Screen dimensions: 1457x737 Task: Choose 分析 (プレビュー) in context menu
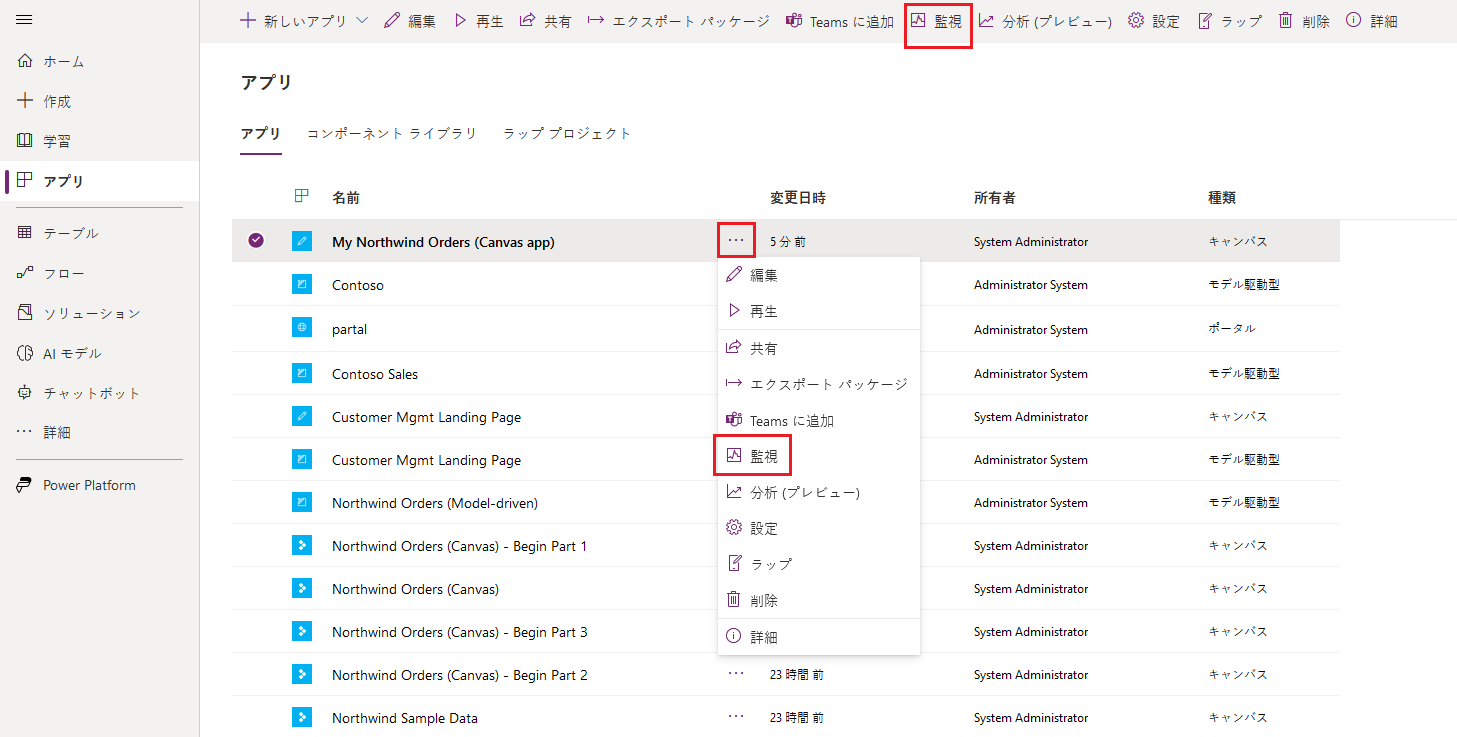click(x=819, y=492)
